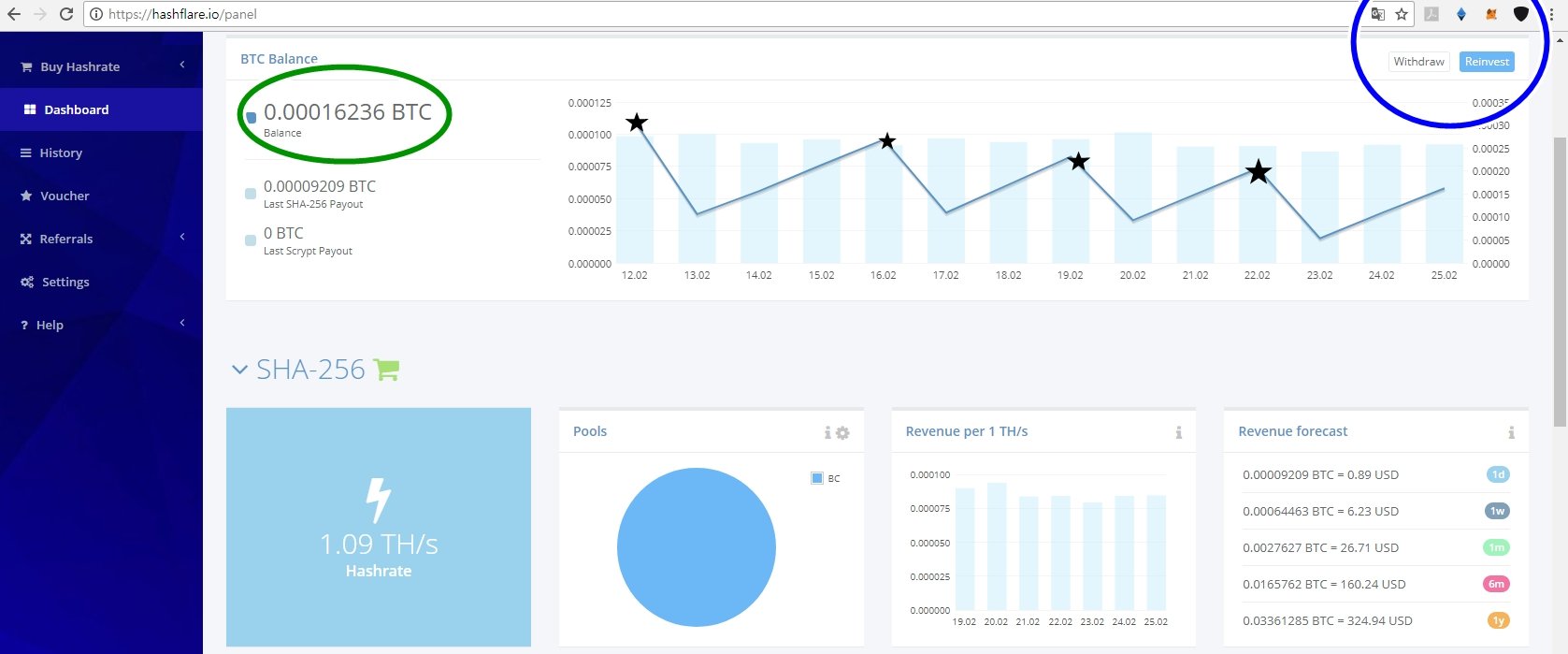Bookmark this page with the star icon
The height and width of the screenshot is (654, 1568).
(1402, 14)
